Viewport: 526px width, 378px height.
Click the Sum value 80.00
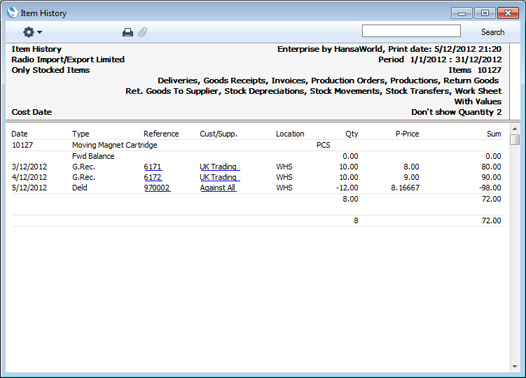pyautogui.click(x=491, y=167)
